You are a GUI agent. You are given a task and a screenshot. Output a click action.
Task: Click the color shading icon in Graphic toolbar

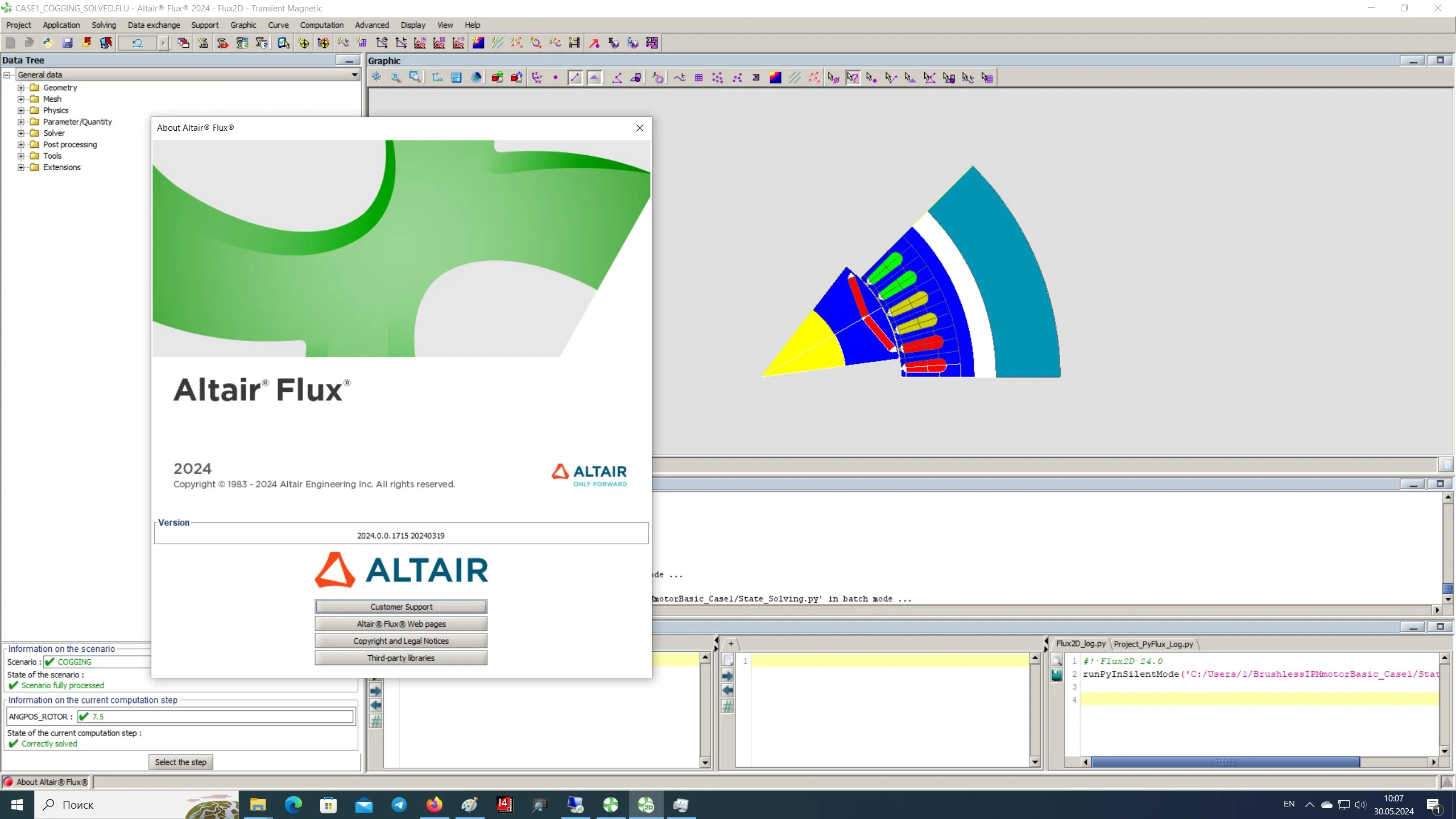tap(775, 77)
